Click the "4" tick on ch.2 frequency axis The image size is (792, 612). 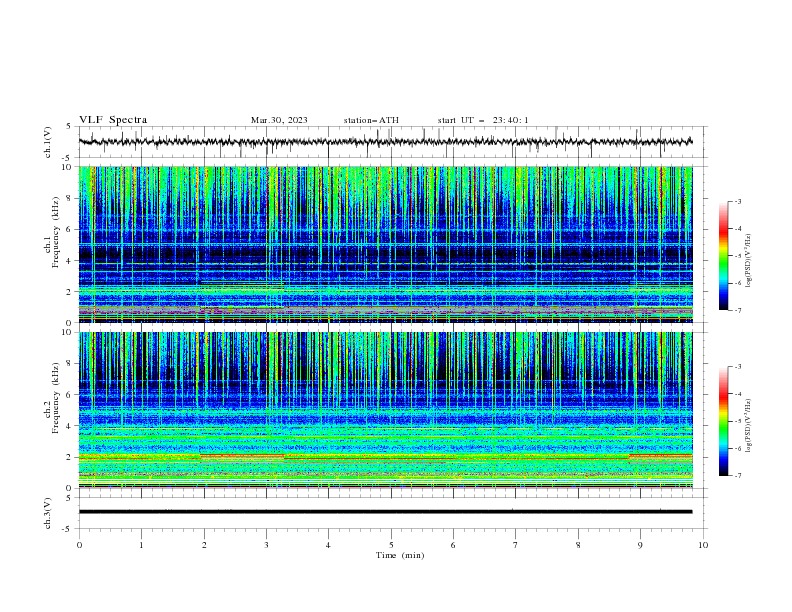71,426
